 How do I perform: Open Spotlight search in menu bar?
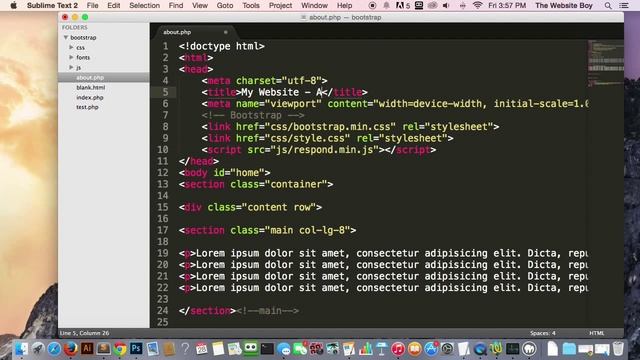608,6
